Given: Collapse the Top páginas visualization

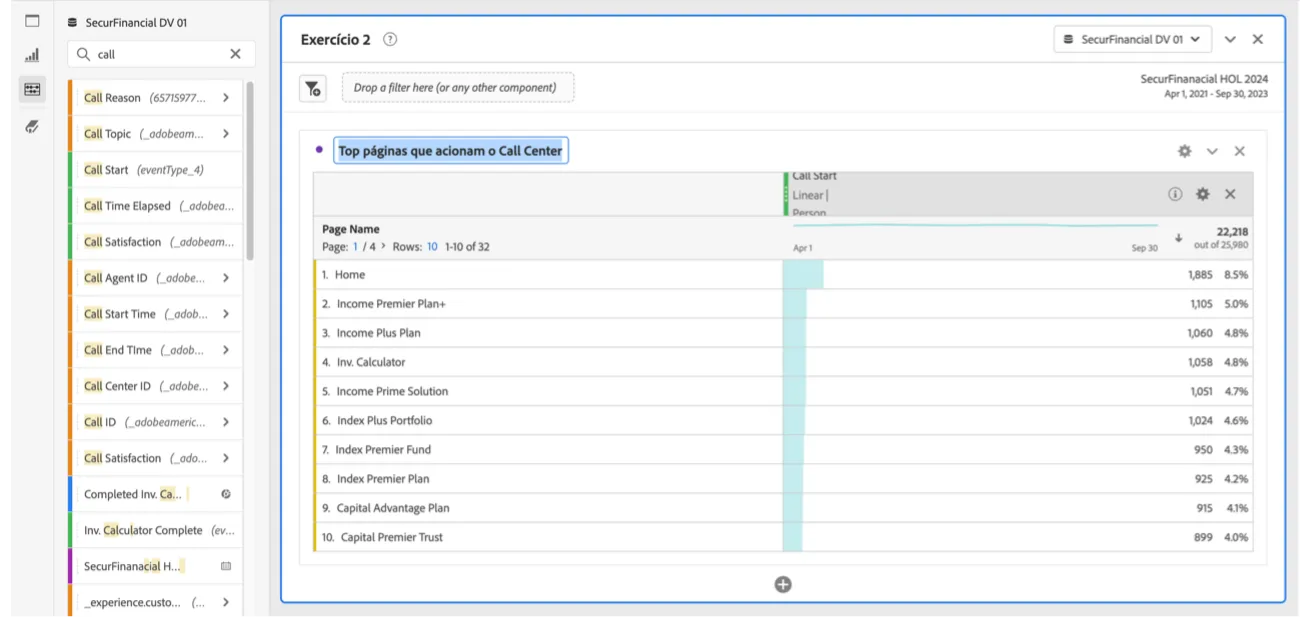Looking at the screenshot, I should click(x=1212, y=151).
